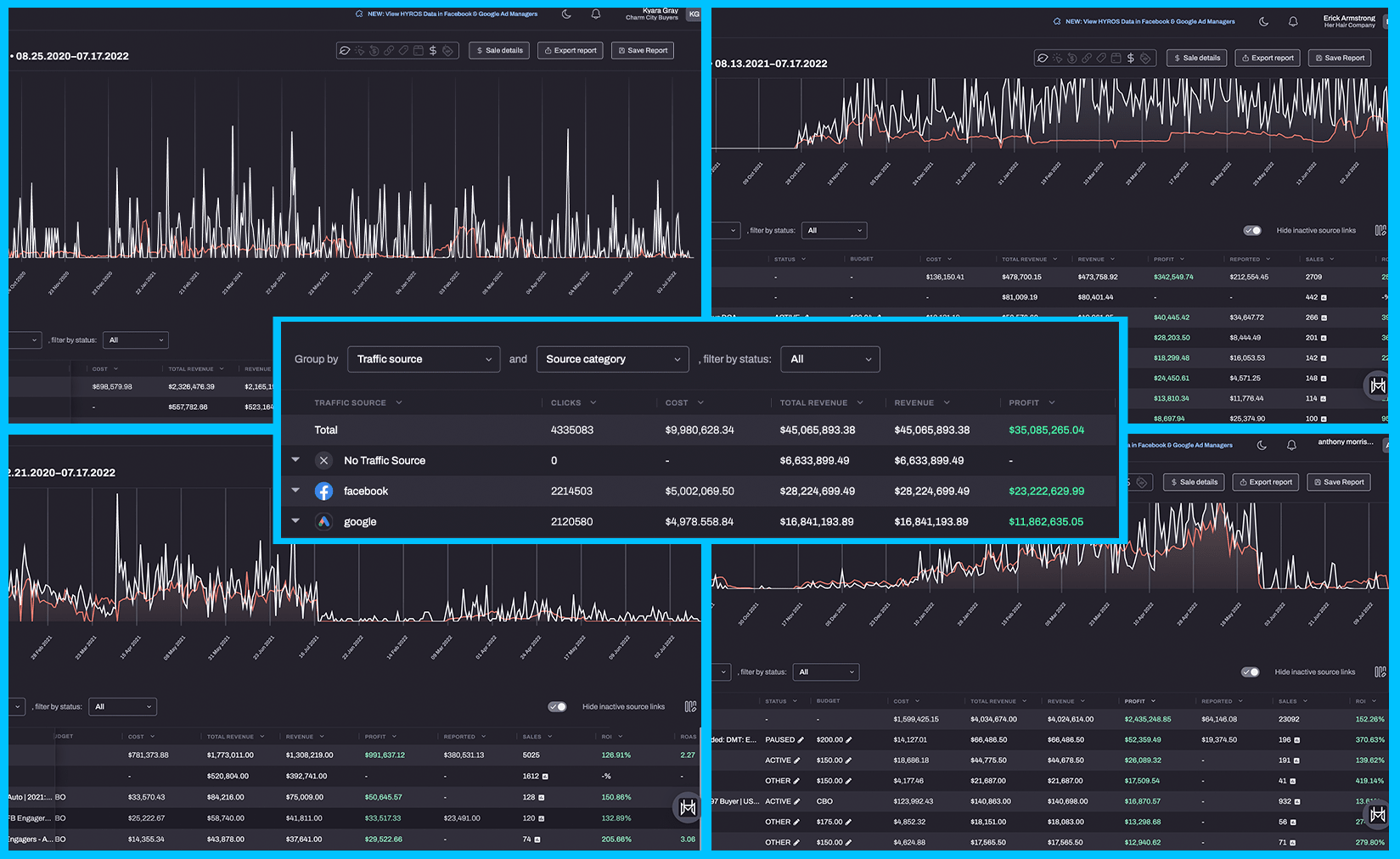Click the Facebook logo in traffic source table
1400x859 pixels.
pos(323,491)
